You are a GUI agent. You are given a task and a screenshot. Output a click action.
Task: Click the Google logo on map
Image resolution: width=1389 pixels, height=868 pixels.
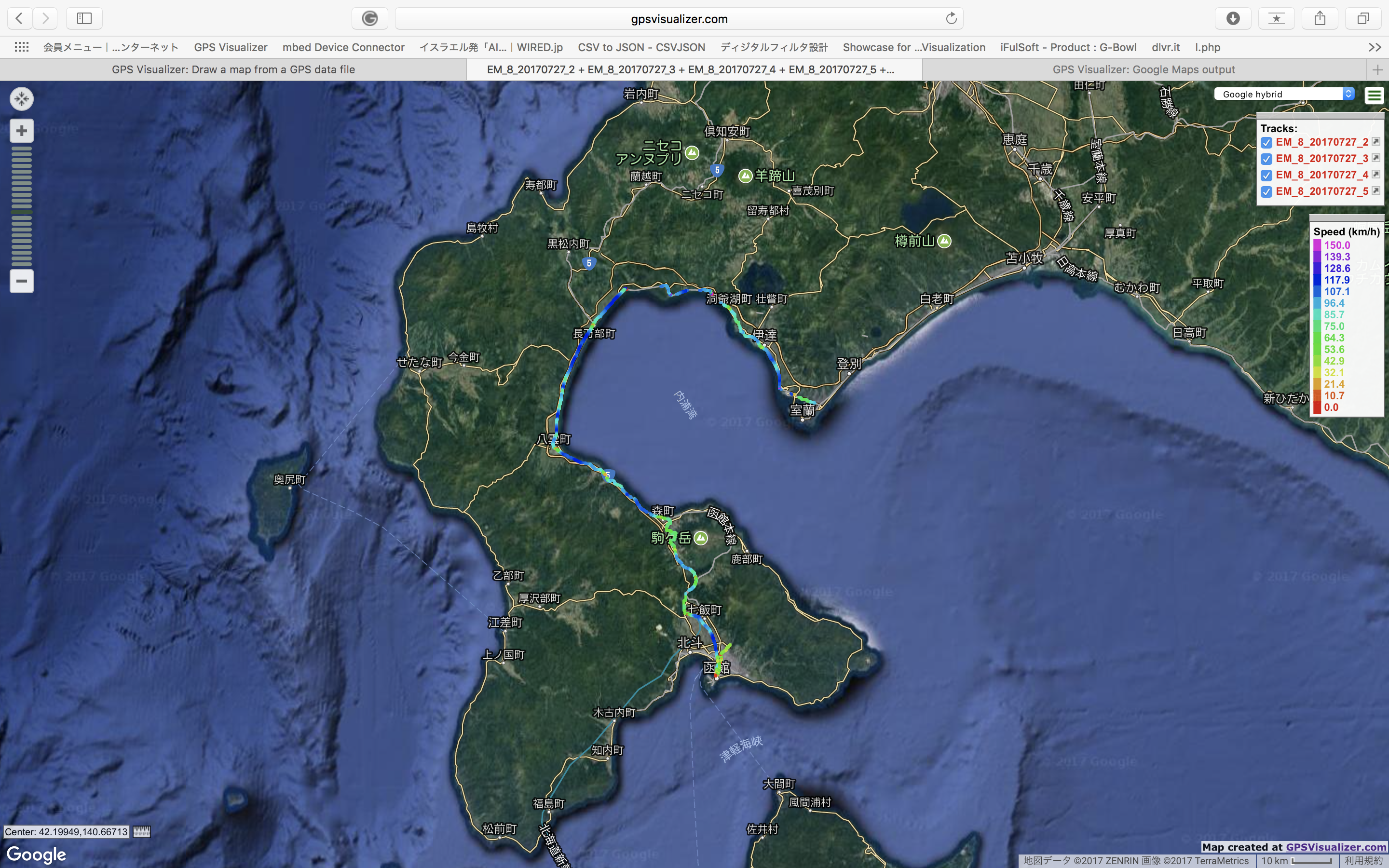coord(36,854)
